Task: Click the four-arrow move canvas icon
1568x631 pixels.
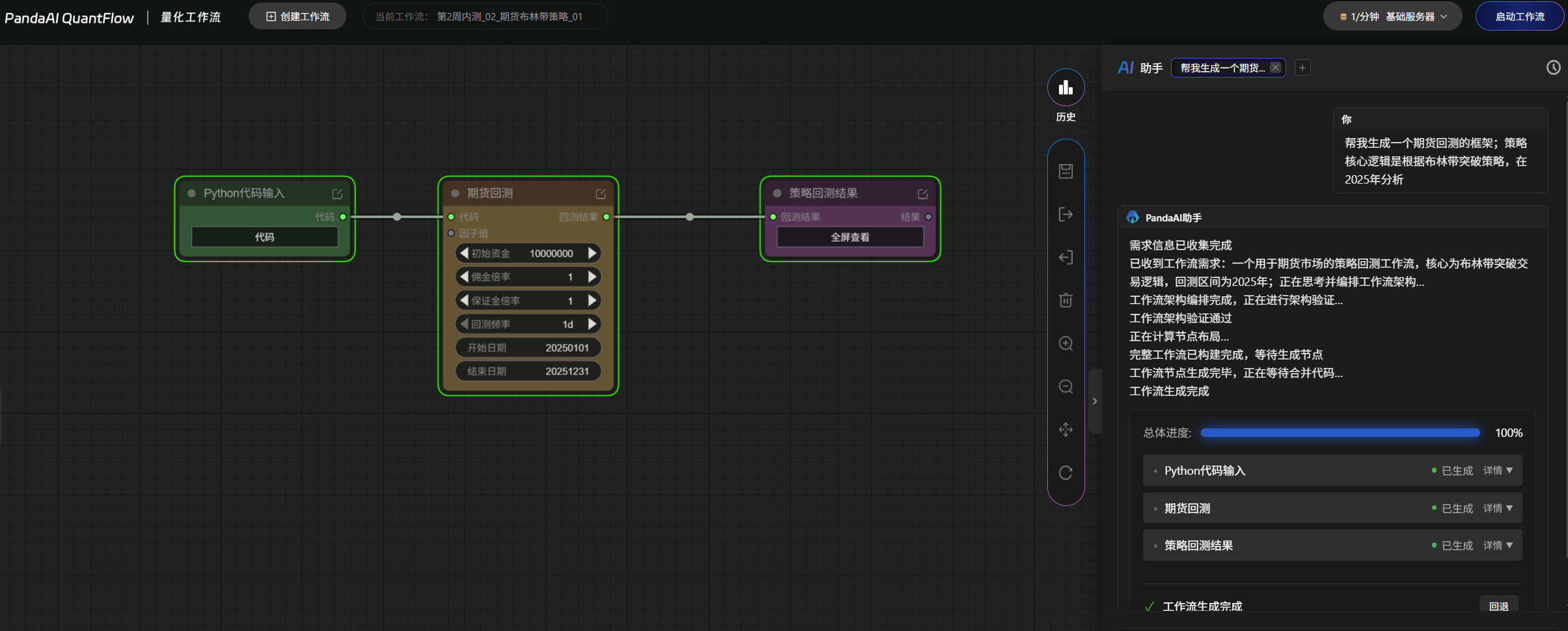Action: [1066, 429]
